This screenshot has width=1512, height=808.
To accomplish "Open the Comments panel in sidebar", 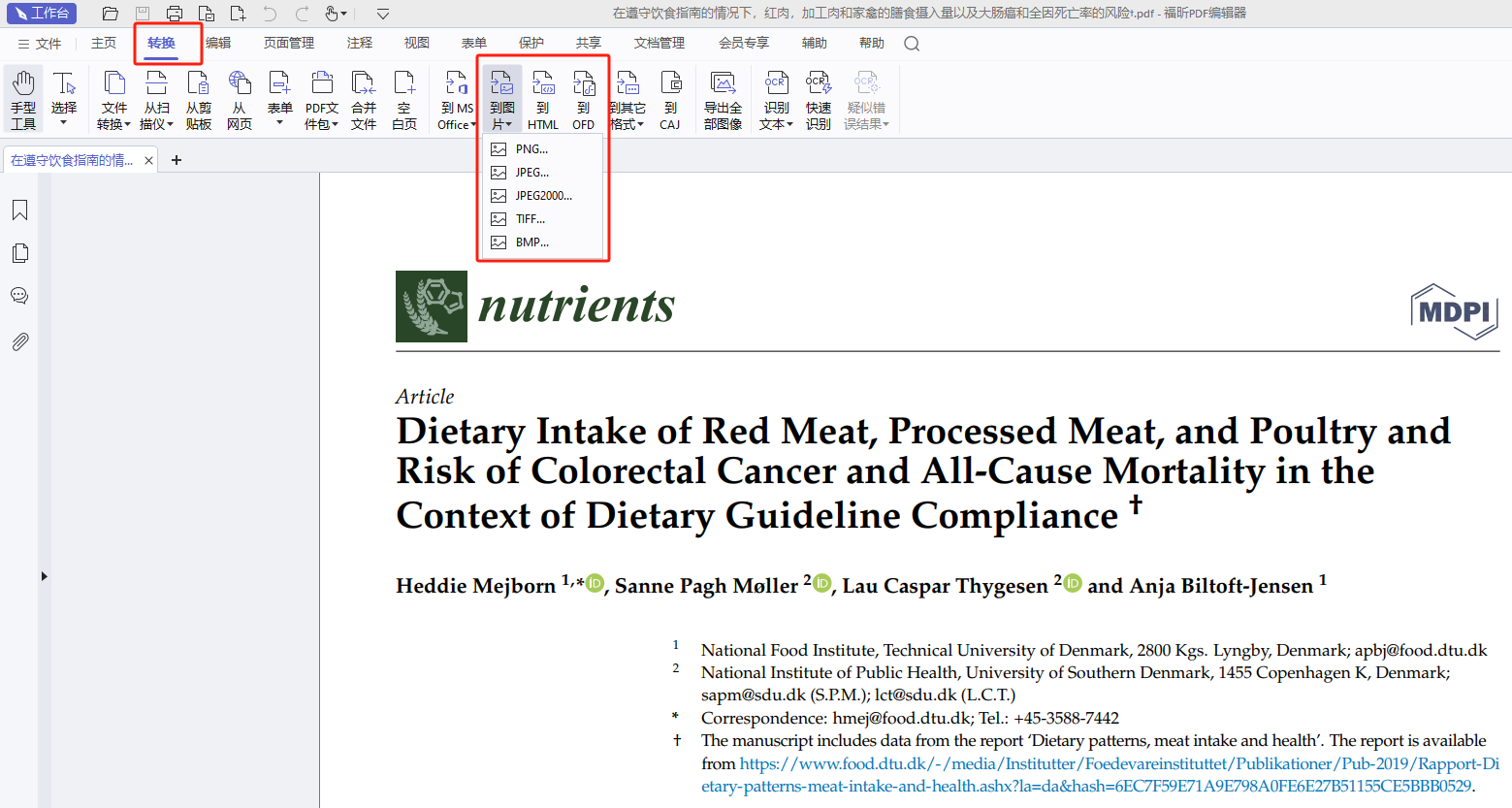I will (x=19, y=296).
